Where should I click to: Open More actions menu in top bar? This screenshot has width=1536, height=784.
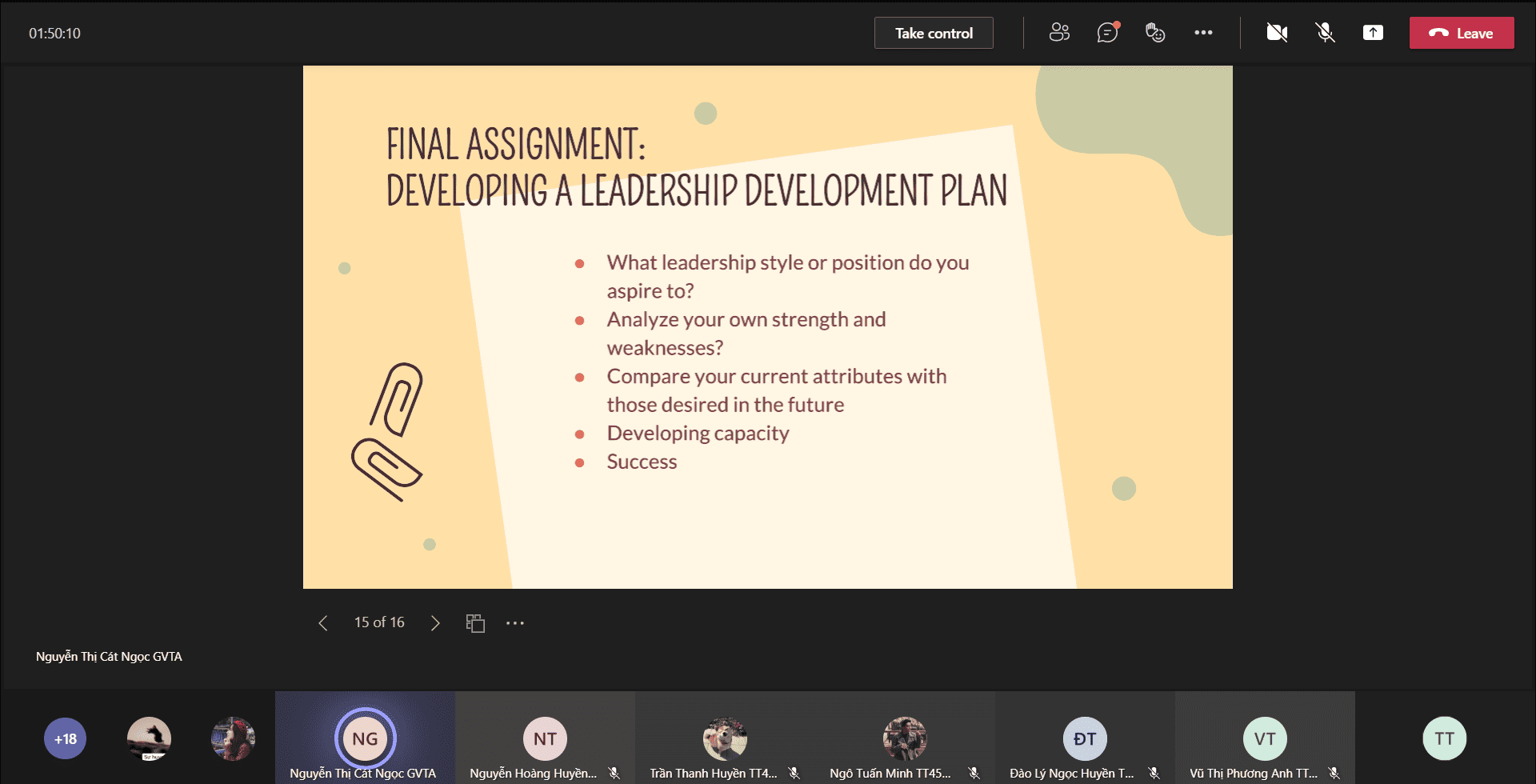pyautogui.click(x=1203, y=33)
